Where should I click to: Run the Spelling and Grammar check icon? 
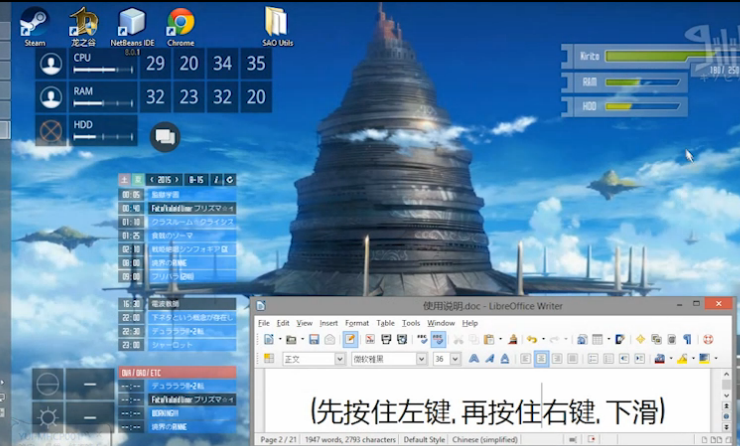point(422,339)
